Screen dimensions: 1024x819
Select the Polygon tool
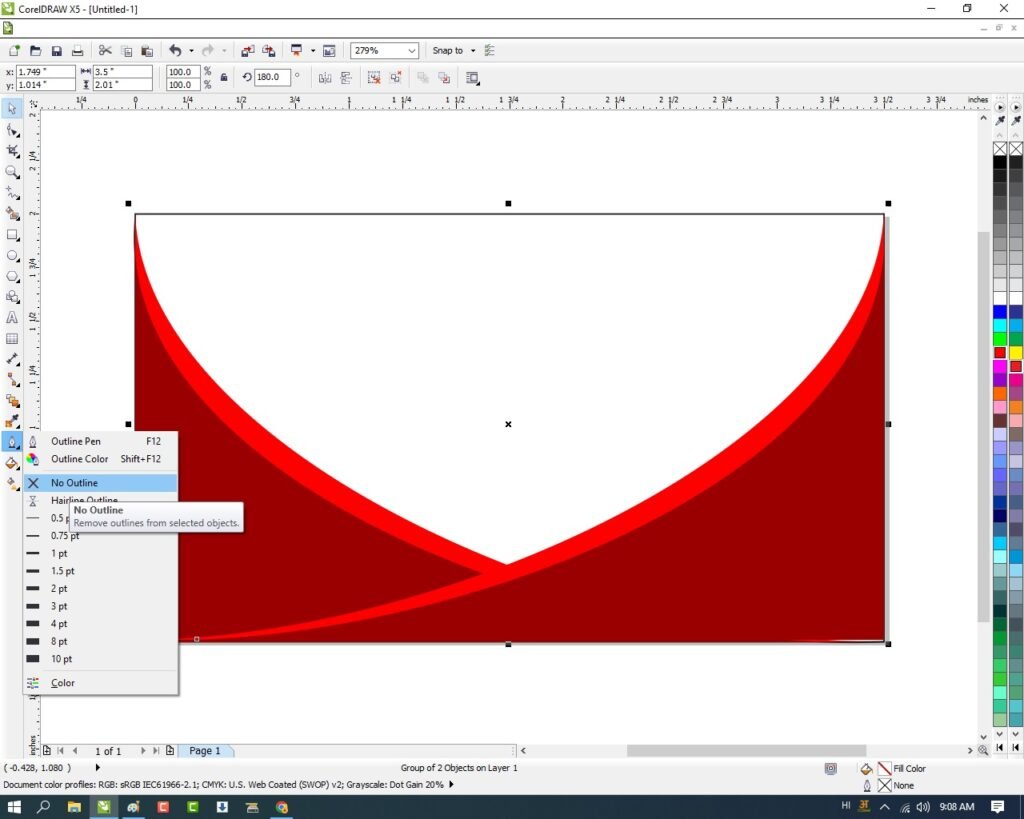pyautogui.click(x=12, y=276)
